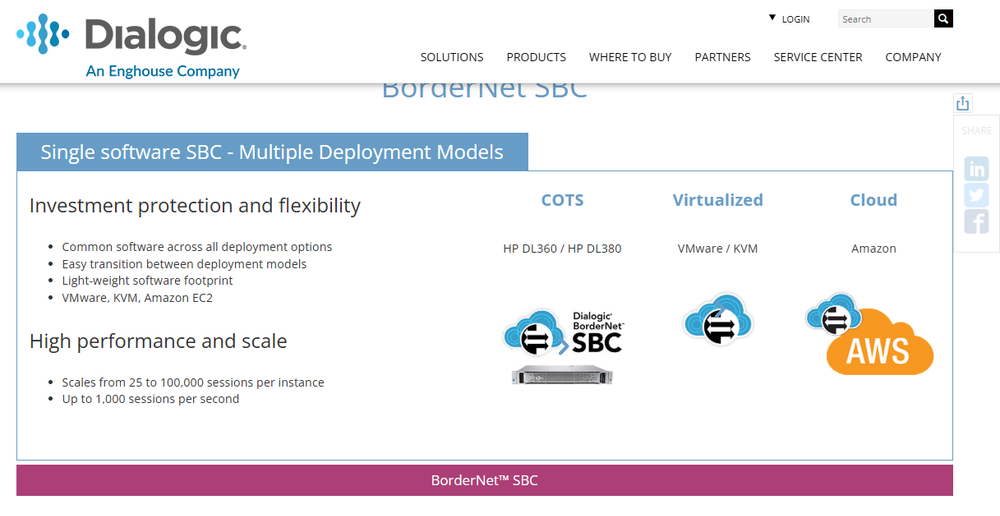Screen dimensions: 1000x516
Task: Open the PRODUCTS menu
Action: tap(536, 57)
